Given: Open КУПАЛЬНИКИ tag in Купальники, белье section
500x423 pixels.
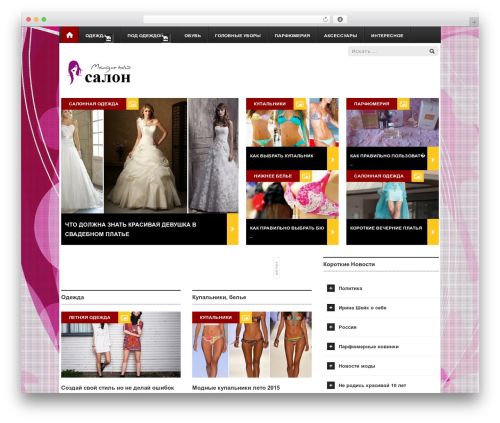Looking at the screenshot, I should (x=216, y=317).
